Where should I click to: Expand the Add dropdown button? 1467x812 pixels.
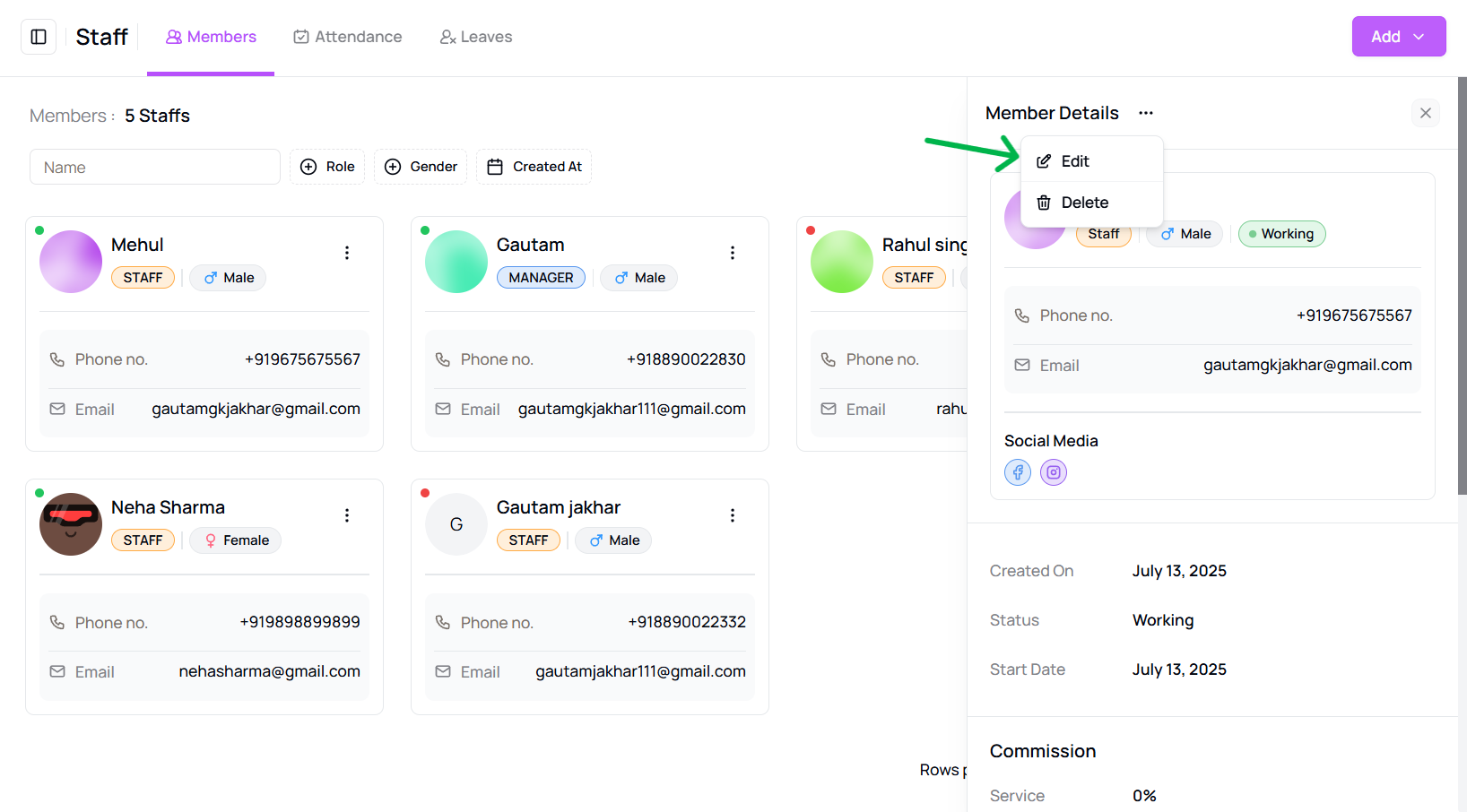(x=1398, y=37)
